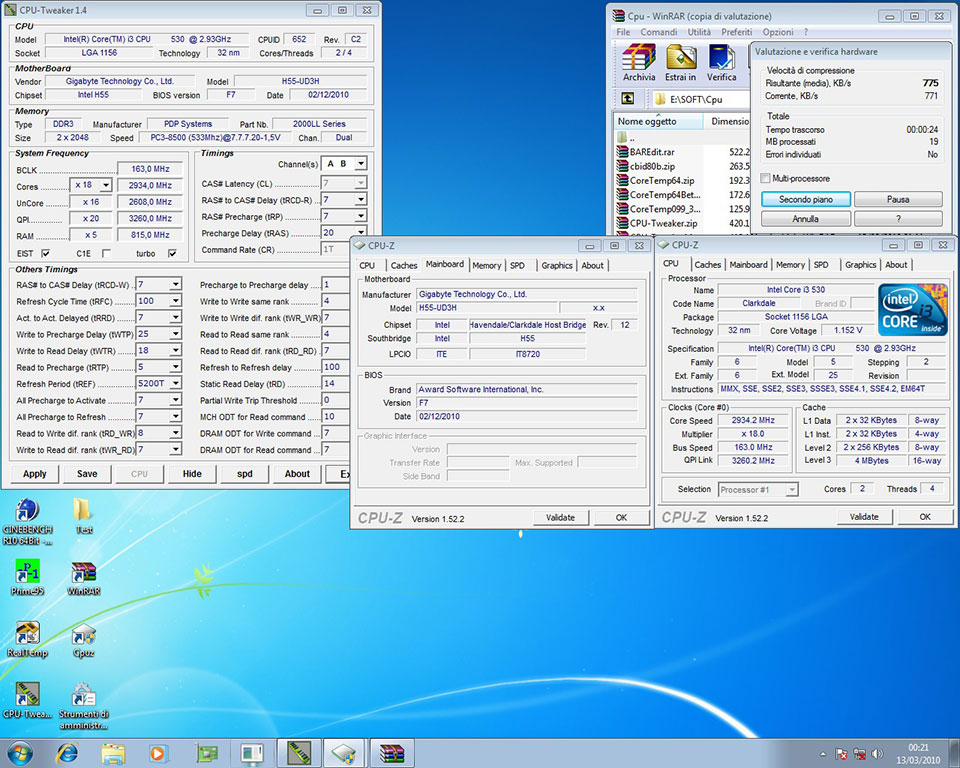Open the Graphics tab in CPU-Z processor window

click(860, 265)
